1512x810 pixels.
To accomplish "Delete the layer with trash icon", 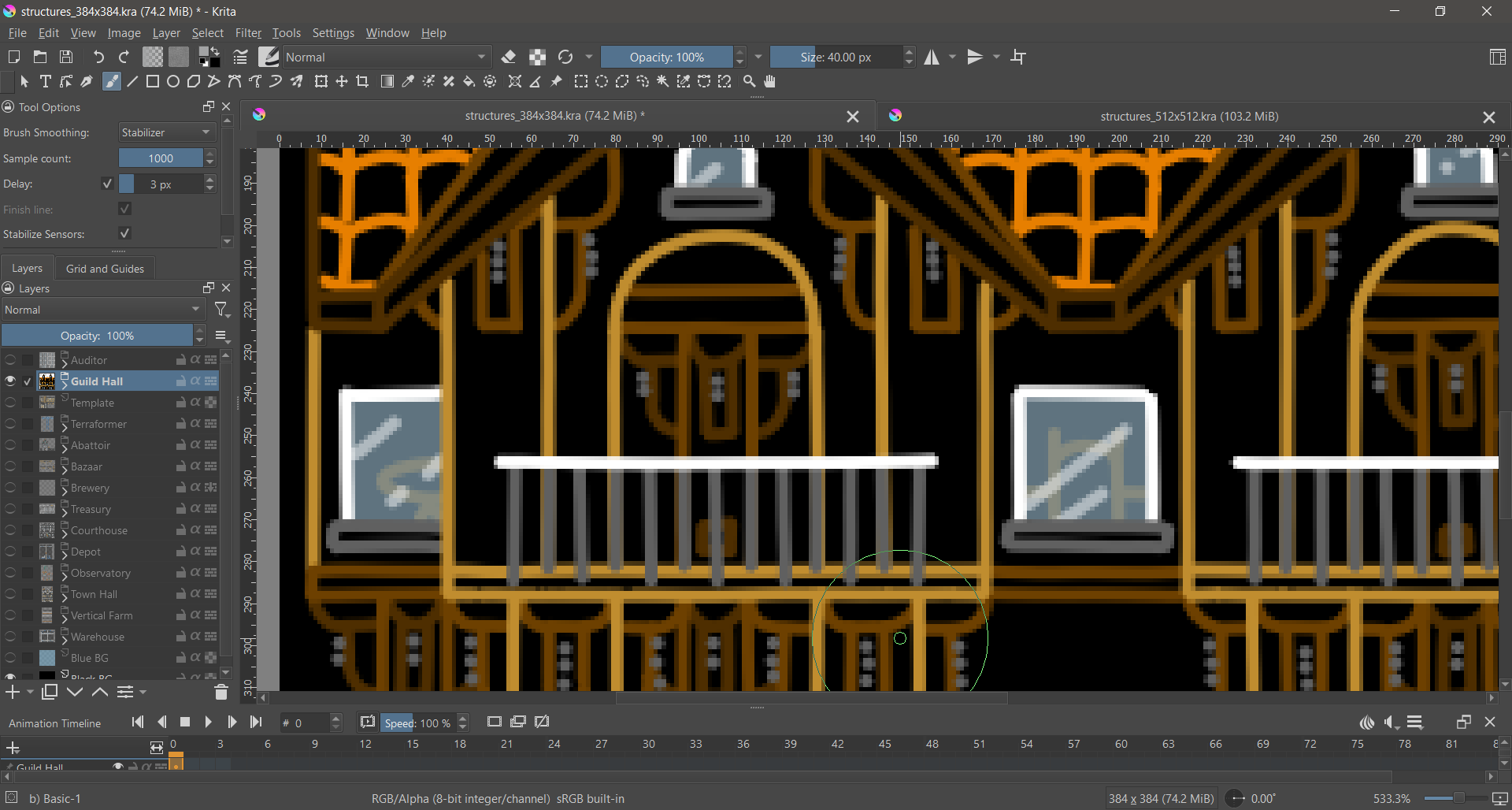I will tap(220, 693).
